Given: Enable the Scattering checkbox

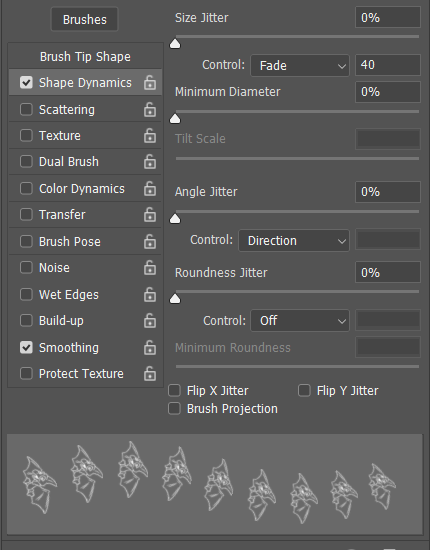Looking at the screenshot, I should [26, 109].
